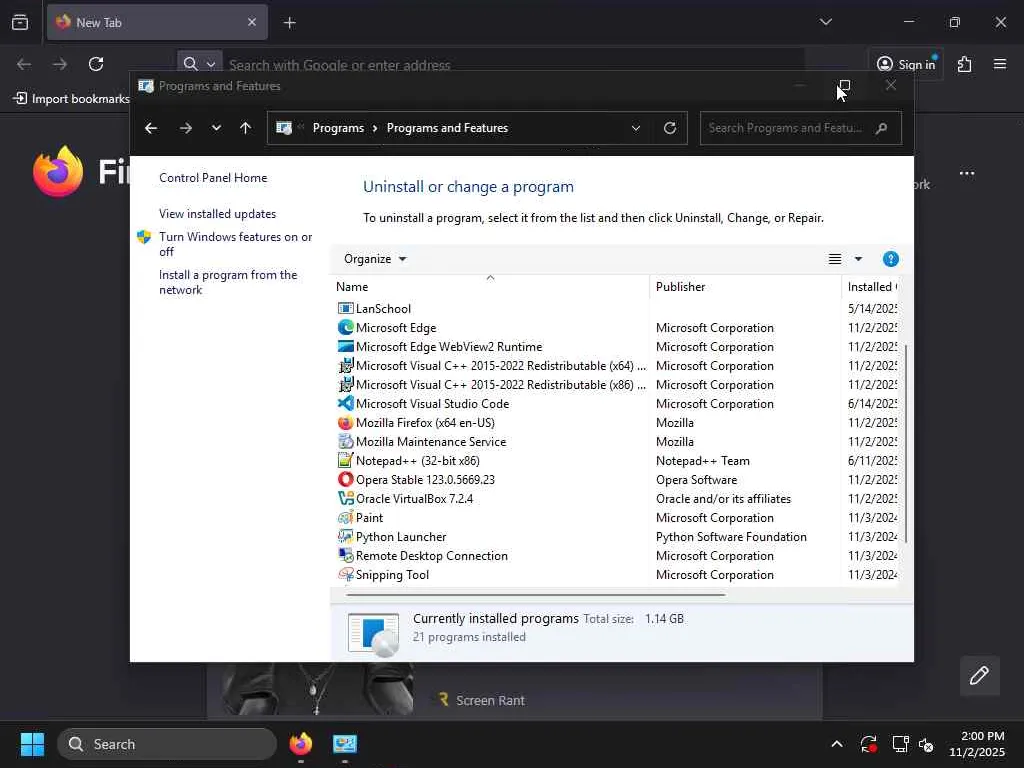Viewport: 1024px width, 768px height.
Task: Show hidden system tray icons
Action: (837, 744)
